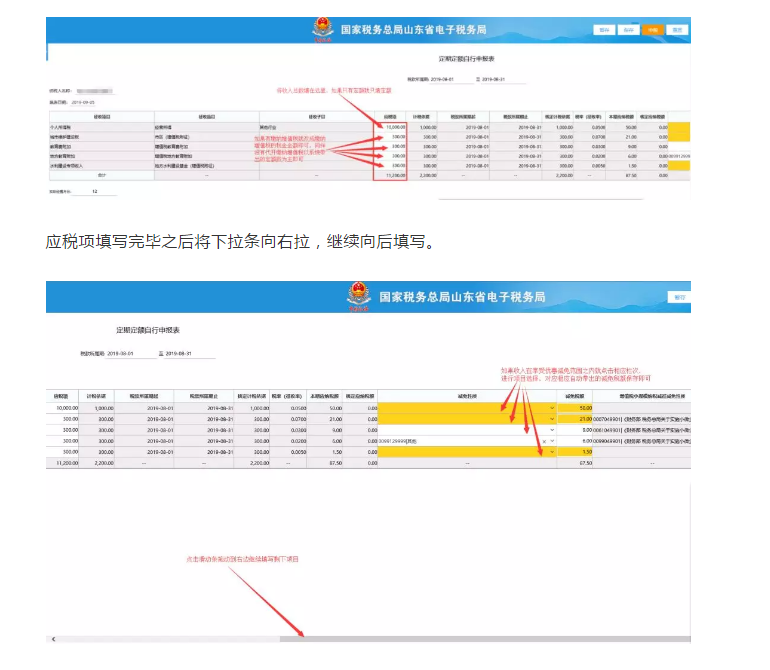This screenshot has width=770, height=670.
Task: Click the left arrow of the horizontal scrollbar
Action: [54, 639]
